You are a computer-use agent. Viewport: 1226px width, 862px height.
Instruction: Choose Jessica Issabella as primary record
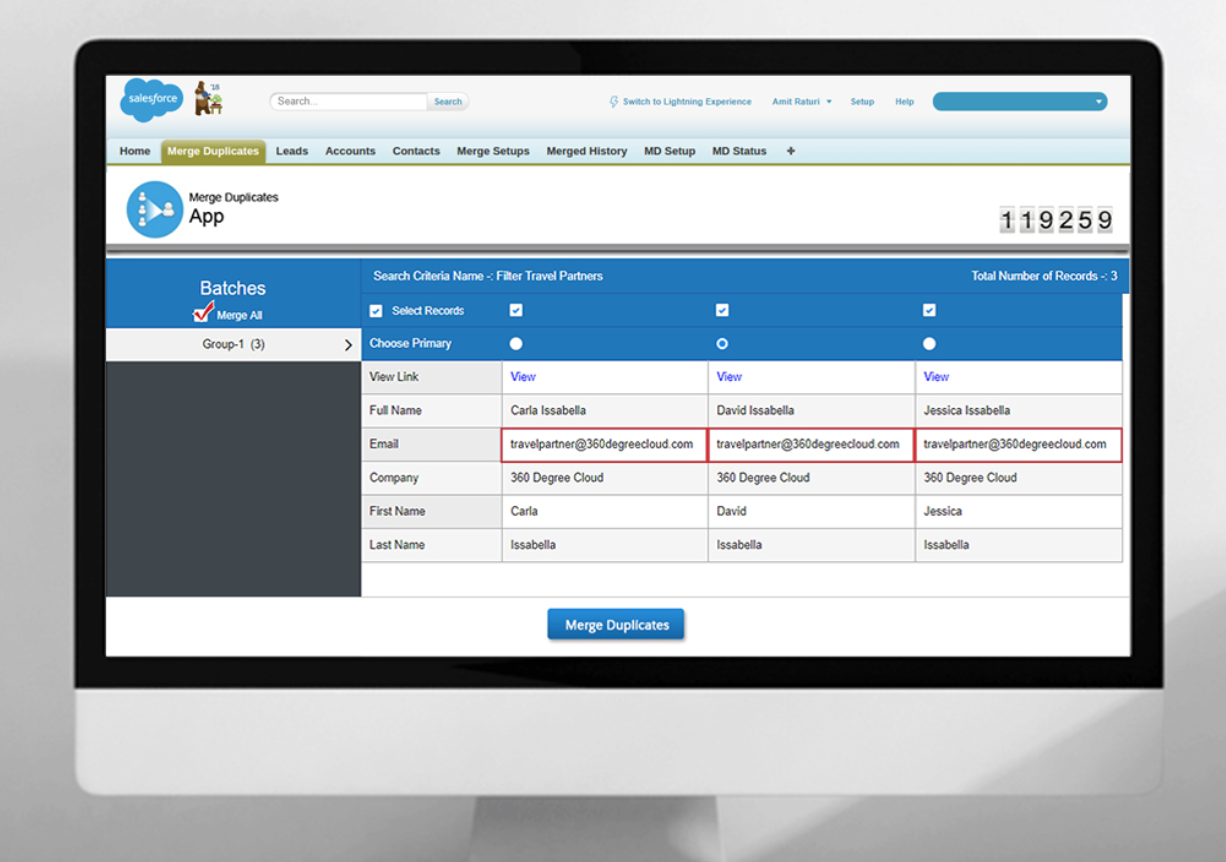click(929, 344)
